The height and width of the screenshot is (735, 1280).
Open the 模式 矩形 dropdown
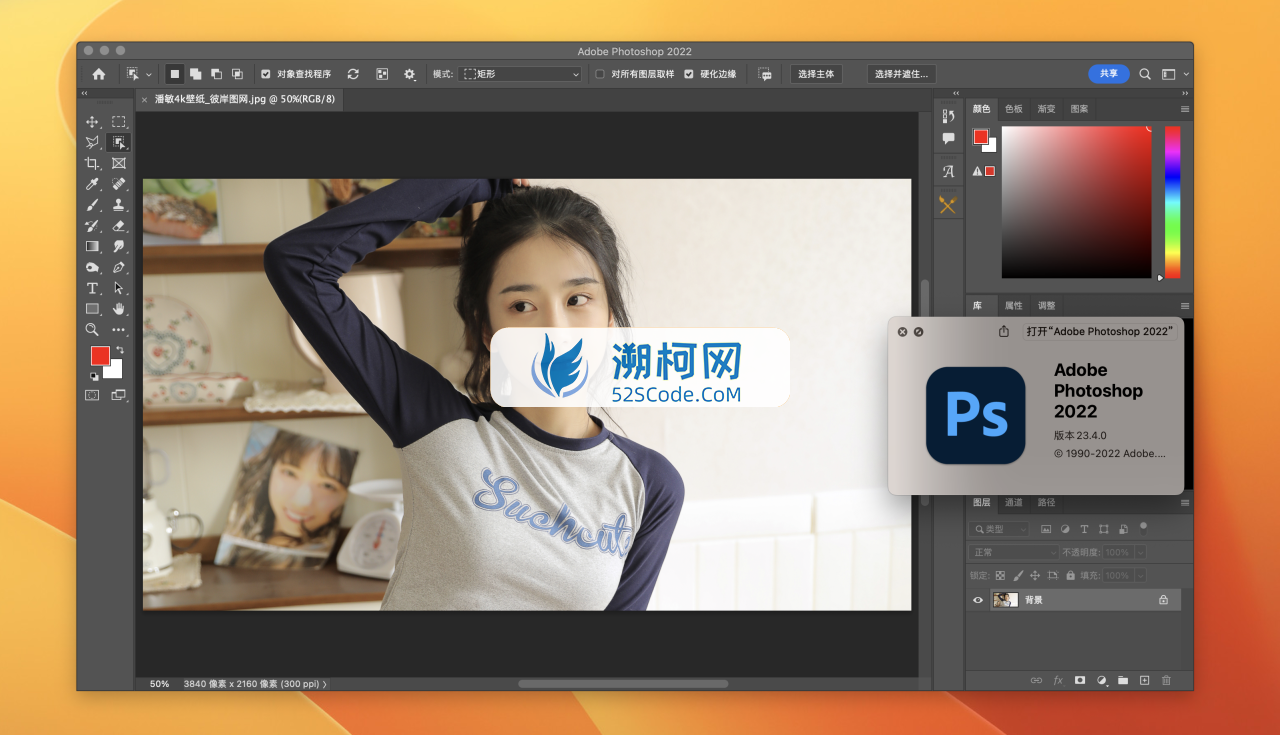pyautogui.click(x=520, y=74)
